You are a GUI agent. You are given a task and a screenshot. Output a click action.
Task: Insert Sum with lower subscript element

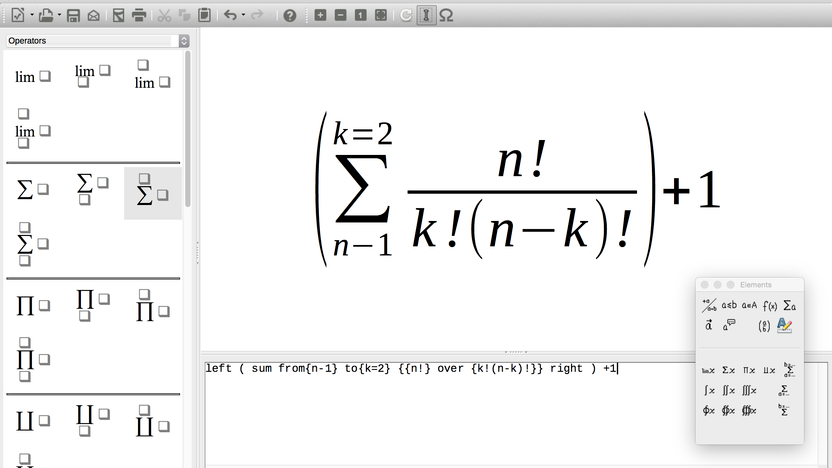coord(93,189)
